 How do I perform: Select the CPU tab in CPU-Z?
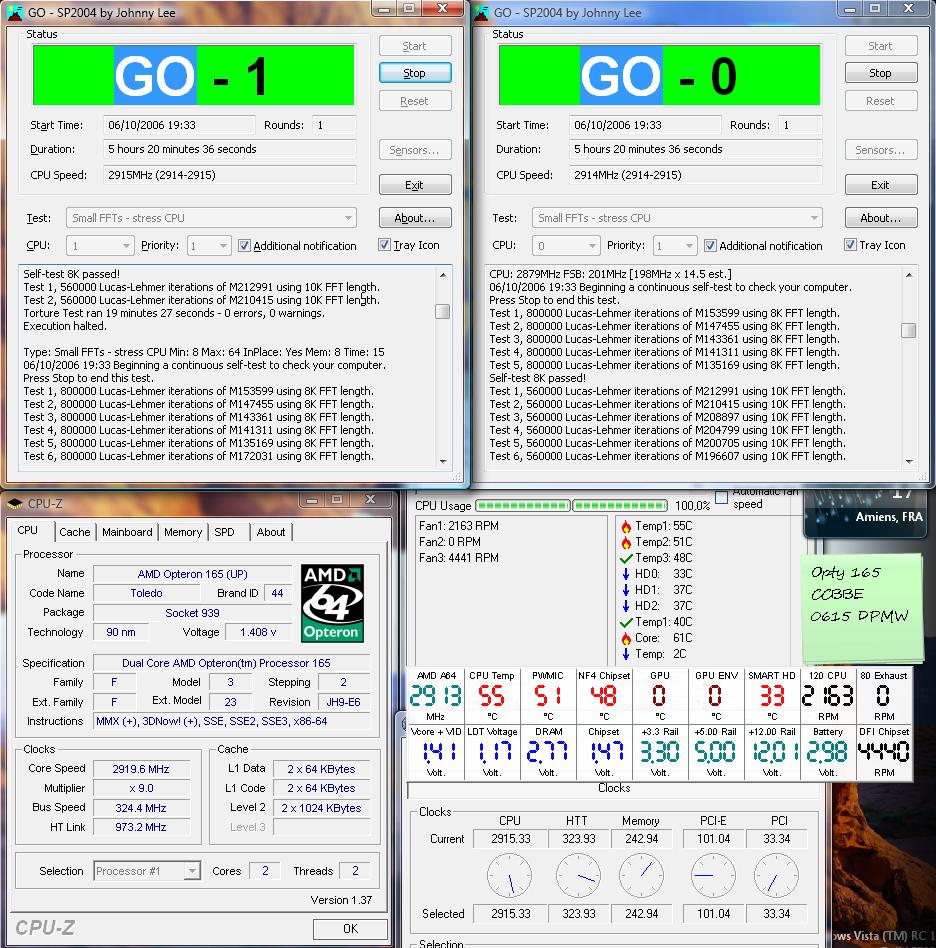[27, 530]
